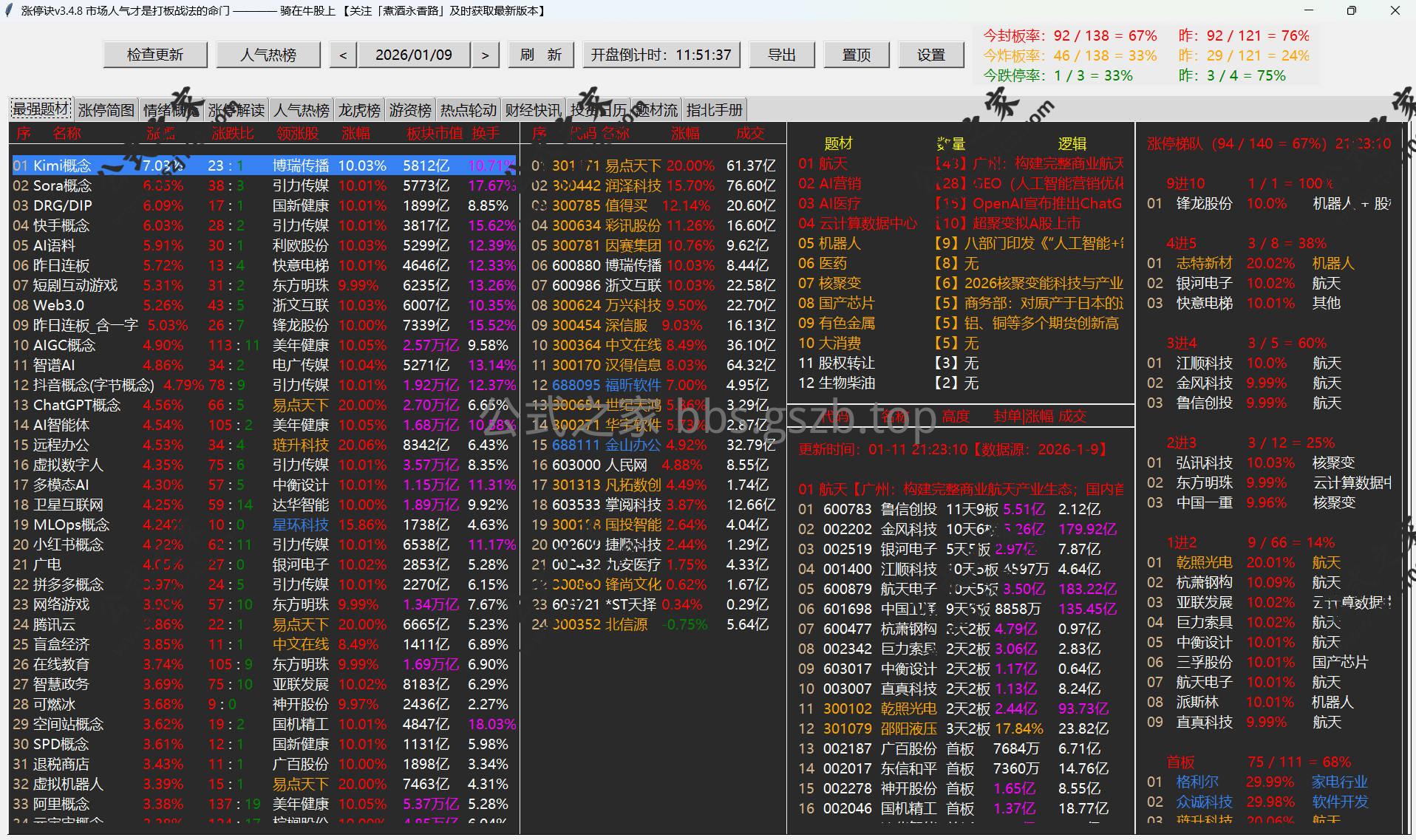
Task: Click the AI语料 theme row
Action: tap(264, 245)
